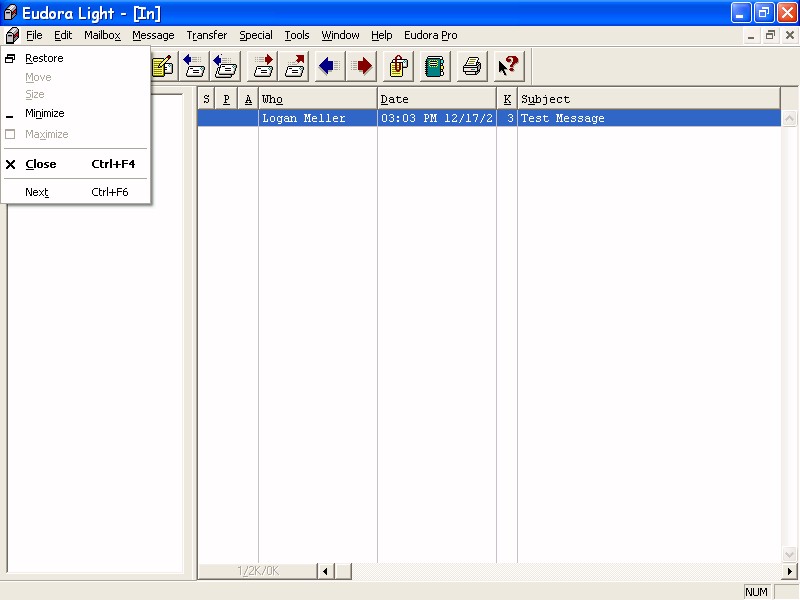Click the Redirect message toolbar icon

tap(294, 66)
